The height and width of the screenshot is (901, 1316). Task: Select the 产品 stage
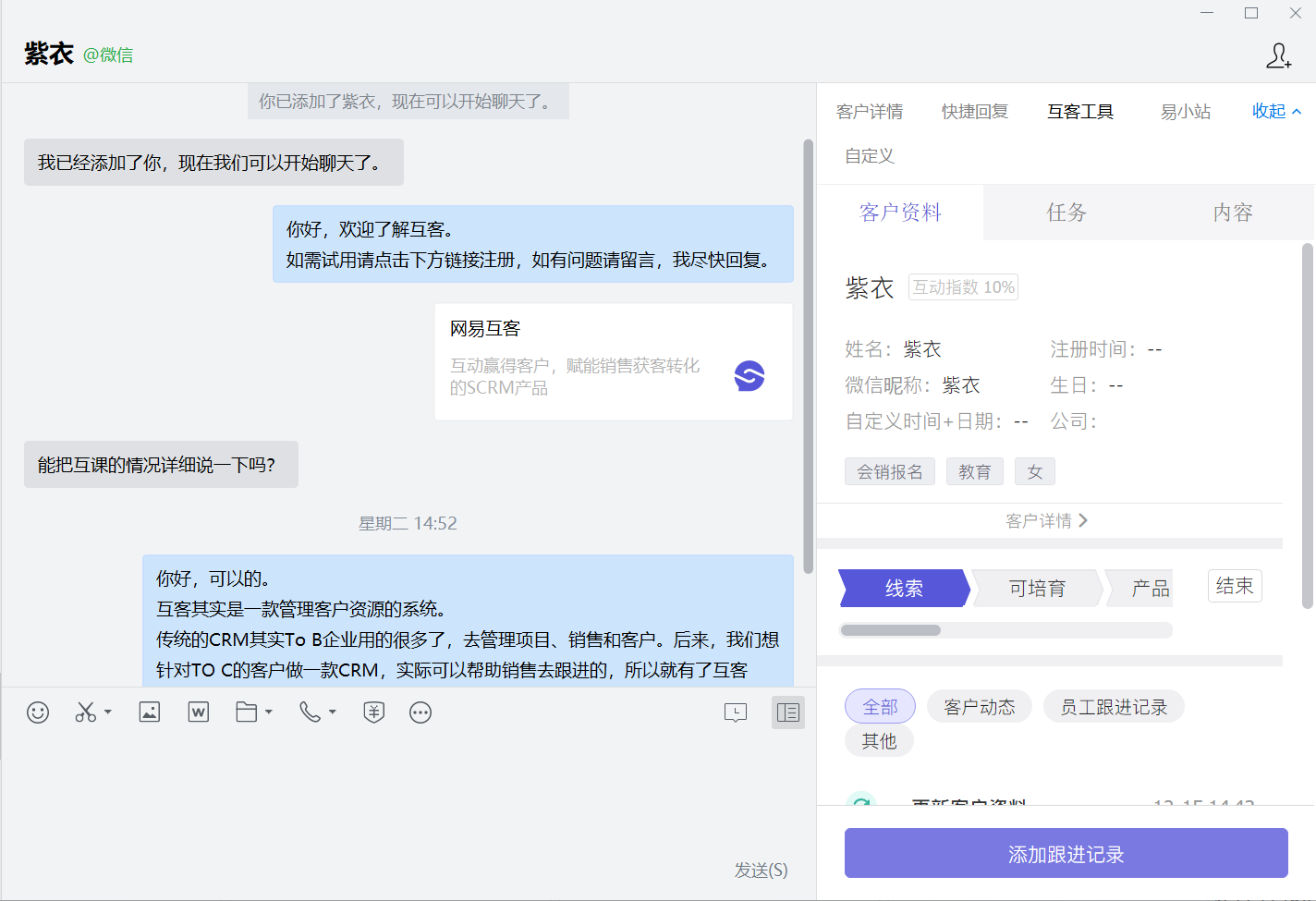click(1140, 589)
